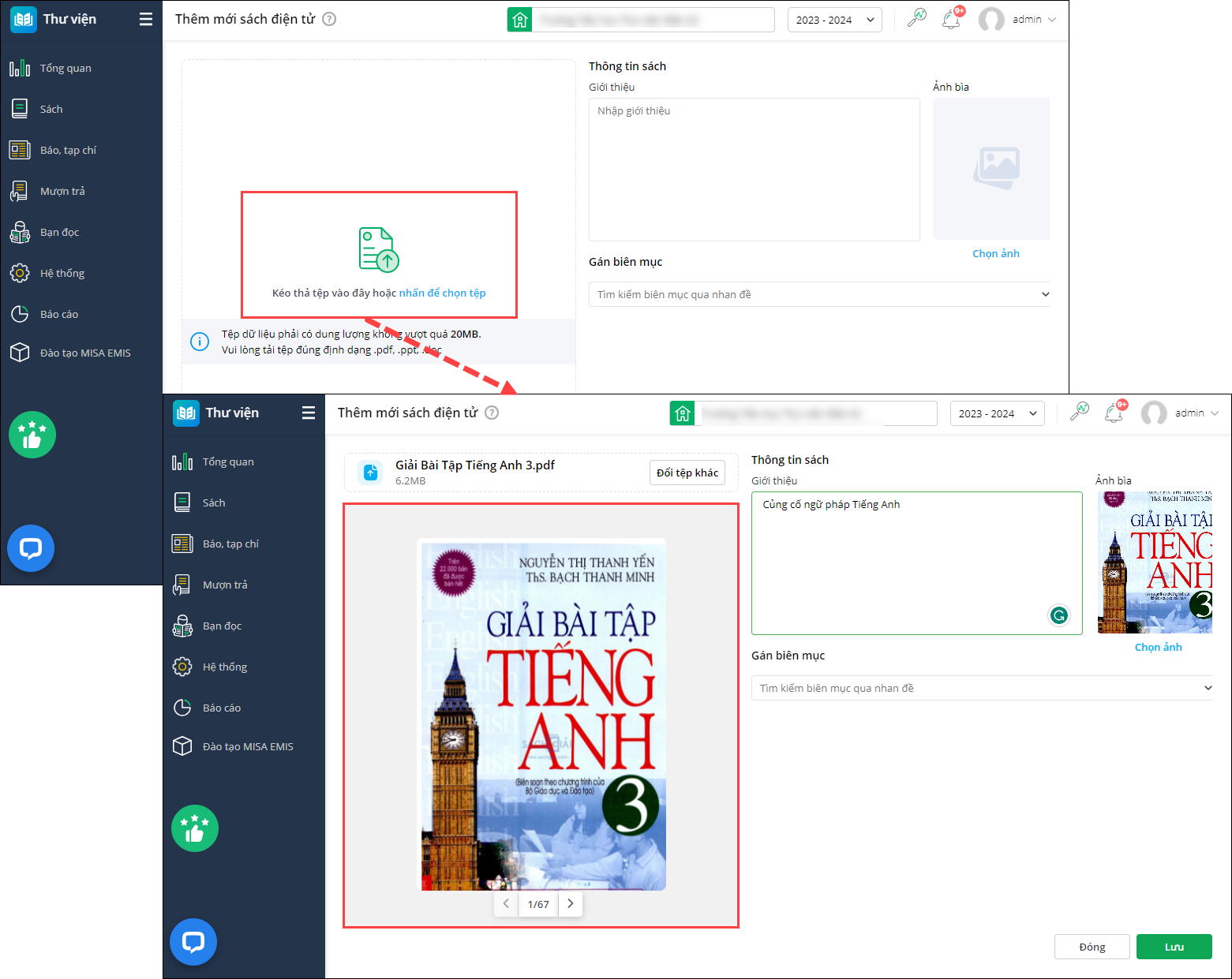Click the Đóng button

[x=1092, y=947]
